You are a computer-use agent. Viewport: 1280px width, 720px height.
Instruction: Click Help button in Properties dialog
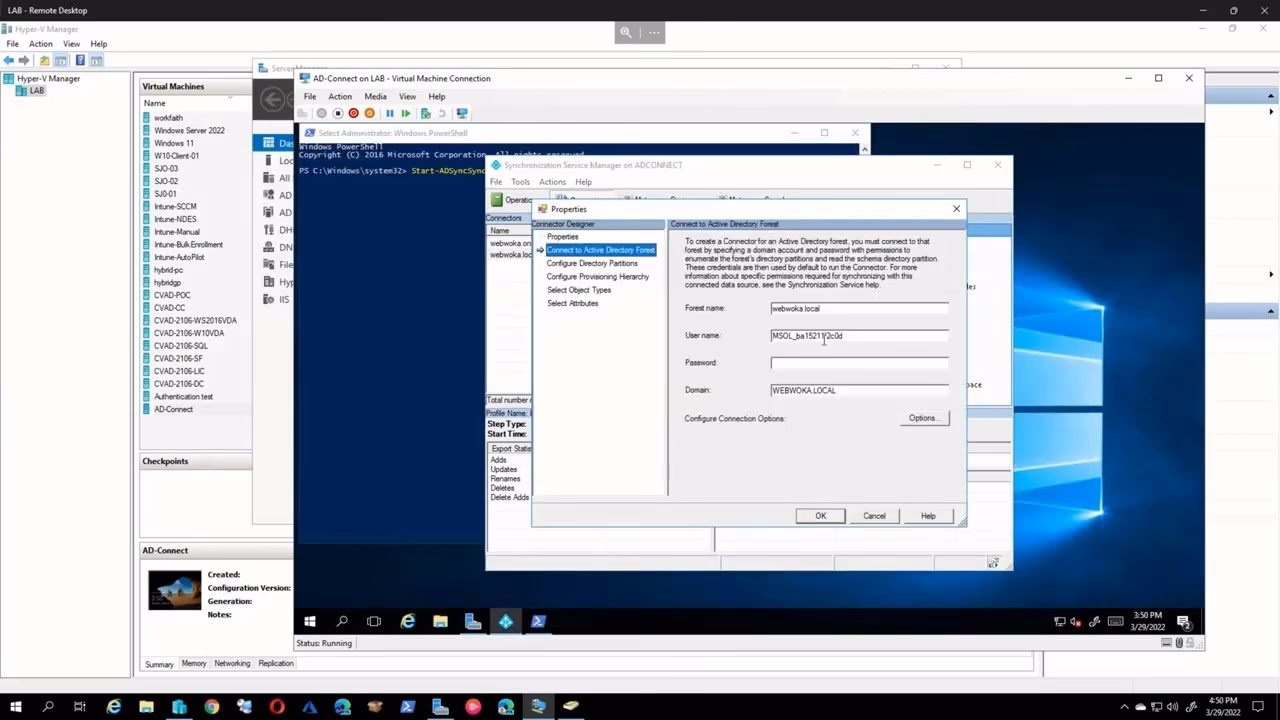(x=928, y=516)
